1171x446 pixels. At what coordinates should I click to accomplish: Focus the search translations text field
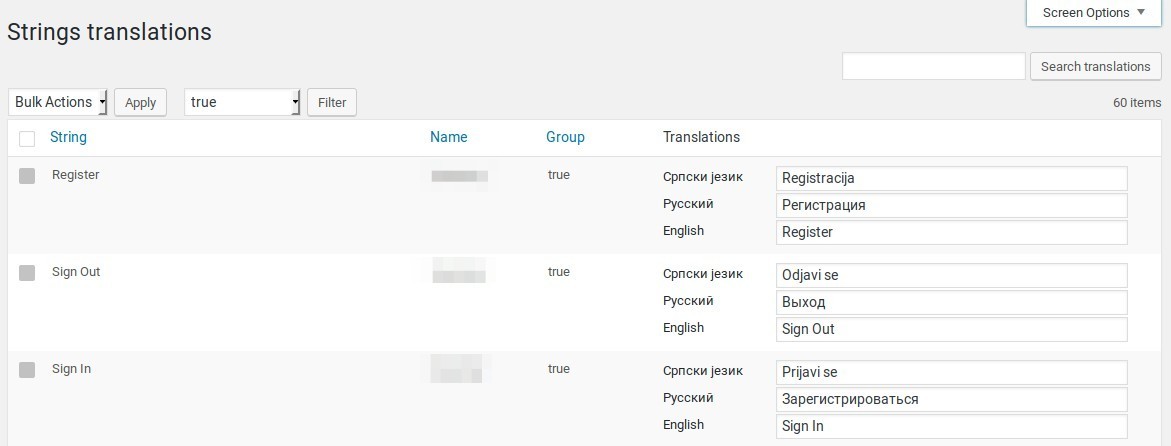pos(933,67)
